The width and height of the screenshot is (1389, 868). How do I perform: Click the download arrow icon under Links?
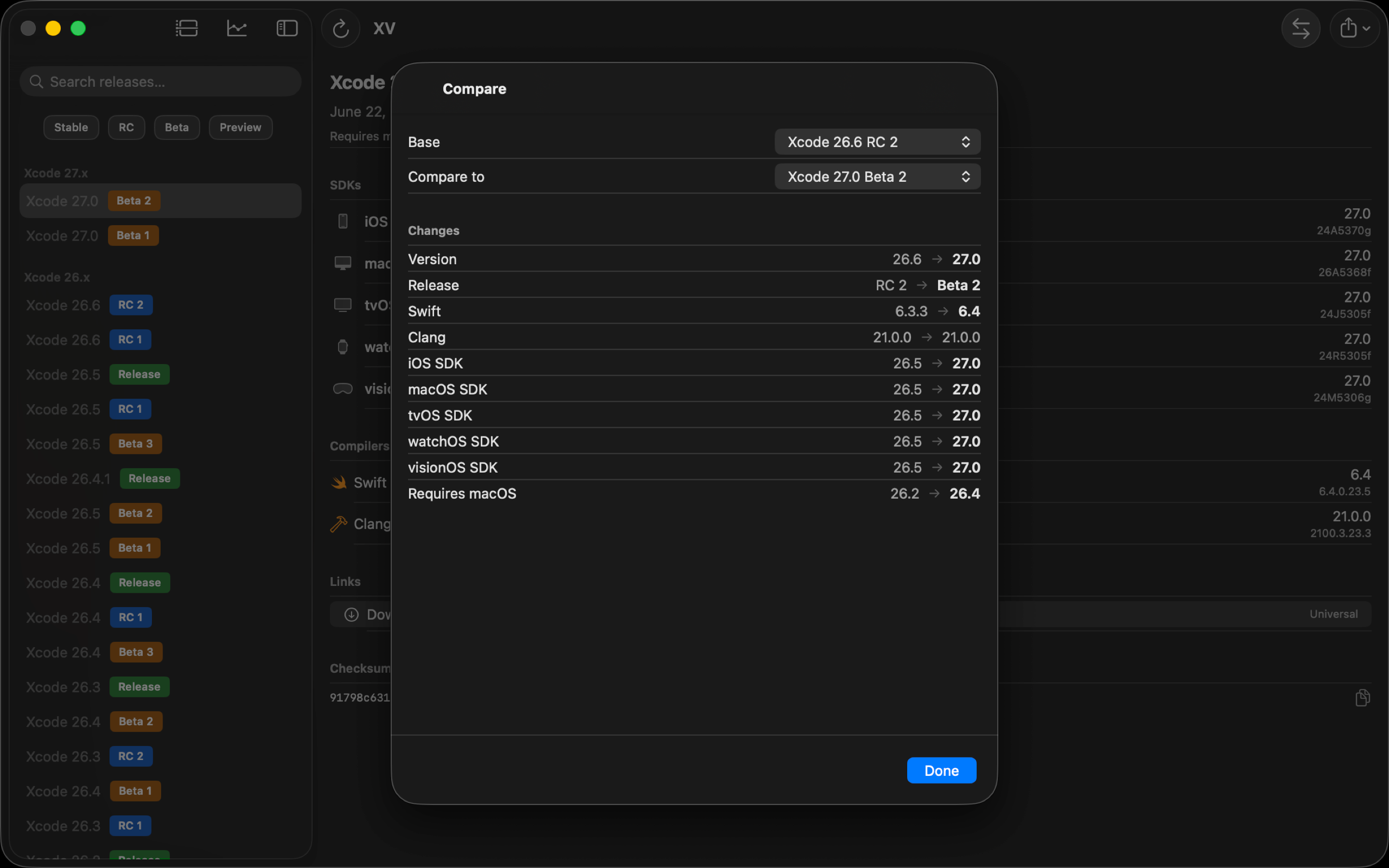point(351,614)
